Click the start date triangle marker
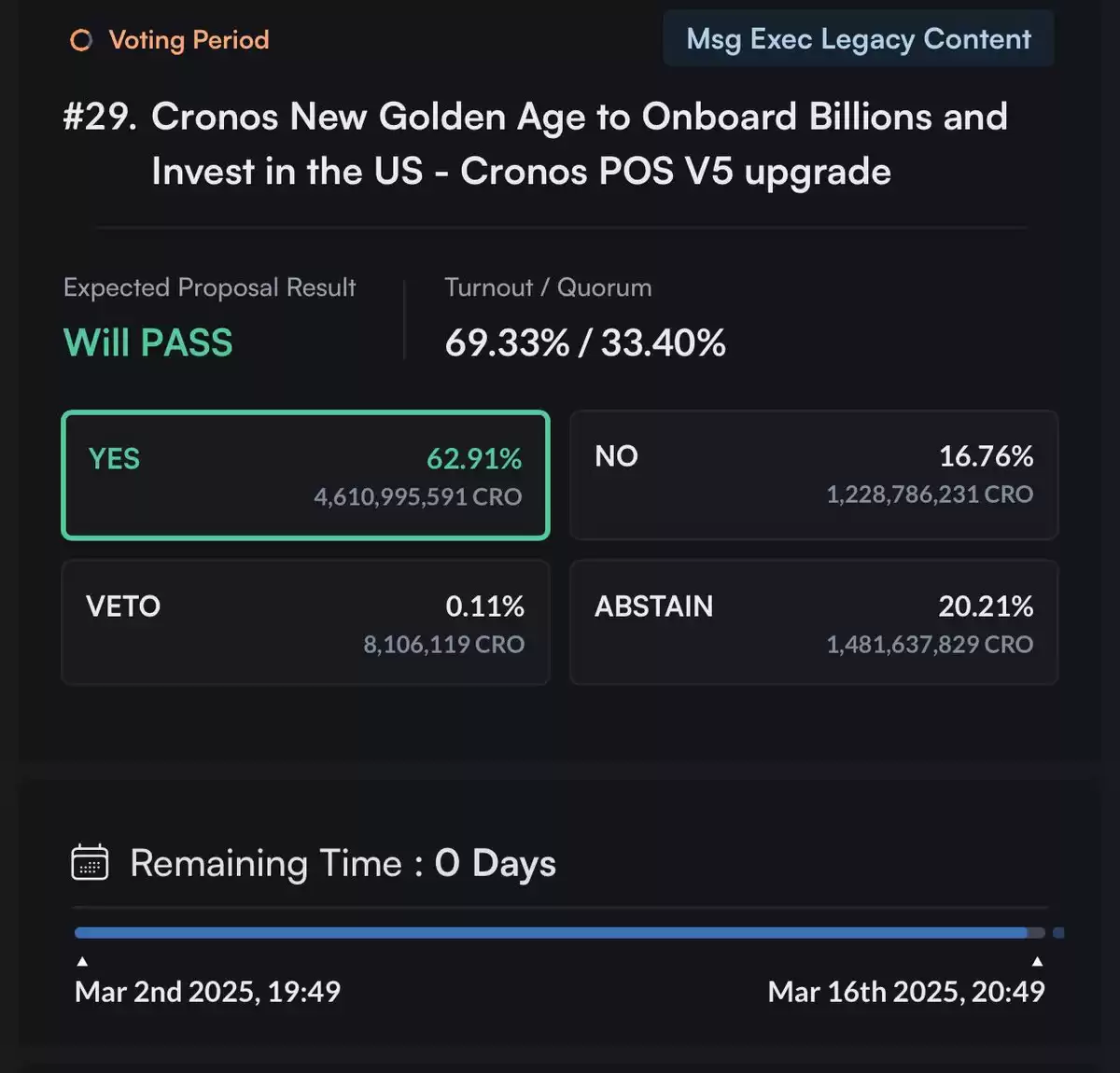This screenshot has height=1073, width=1120. click(82, 960)
